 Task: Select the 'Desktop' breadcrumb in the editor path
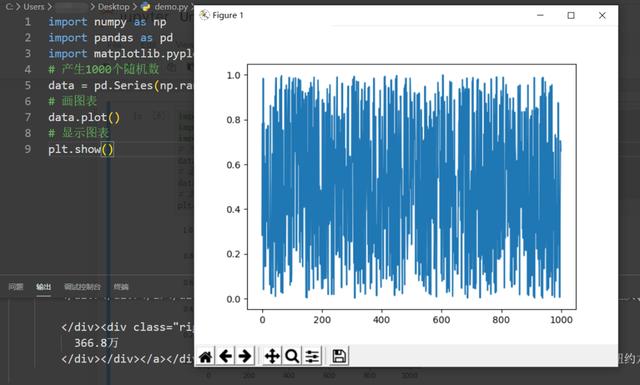[113, 7]
